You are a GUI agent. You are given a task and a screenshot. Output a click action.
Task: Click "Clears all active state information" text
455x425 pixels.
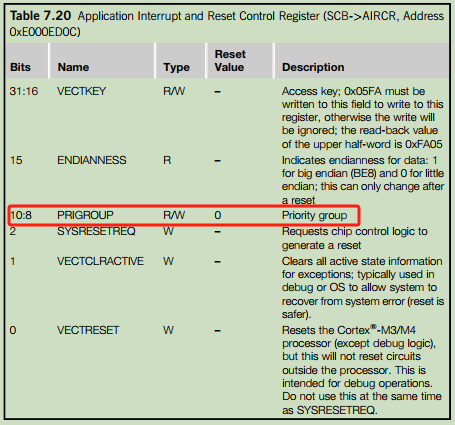click(362, 261)
